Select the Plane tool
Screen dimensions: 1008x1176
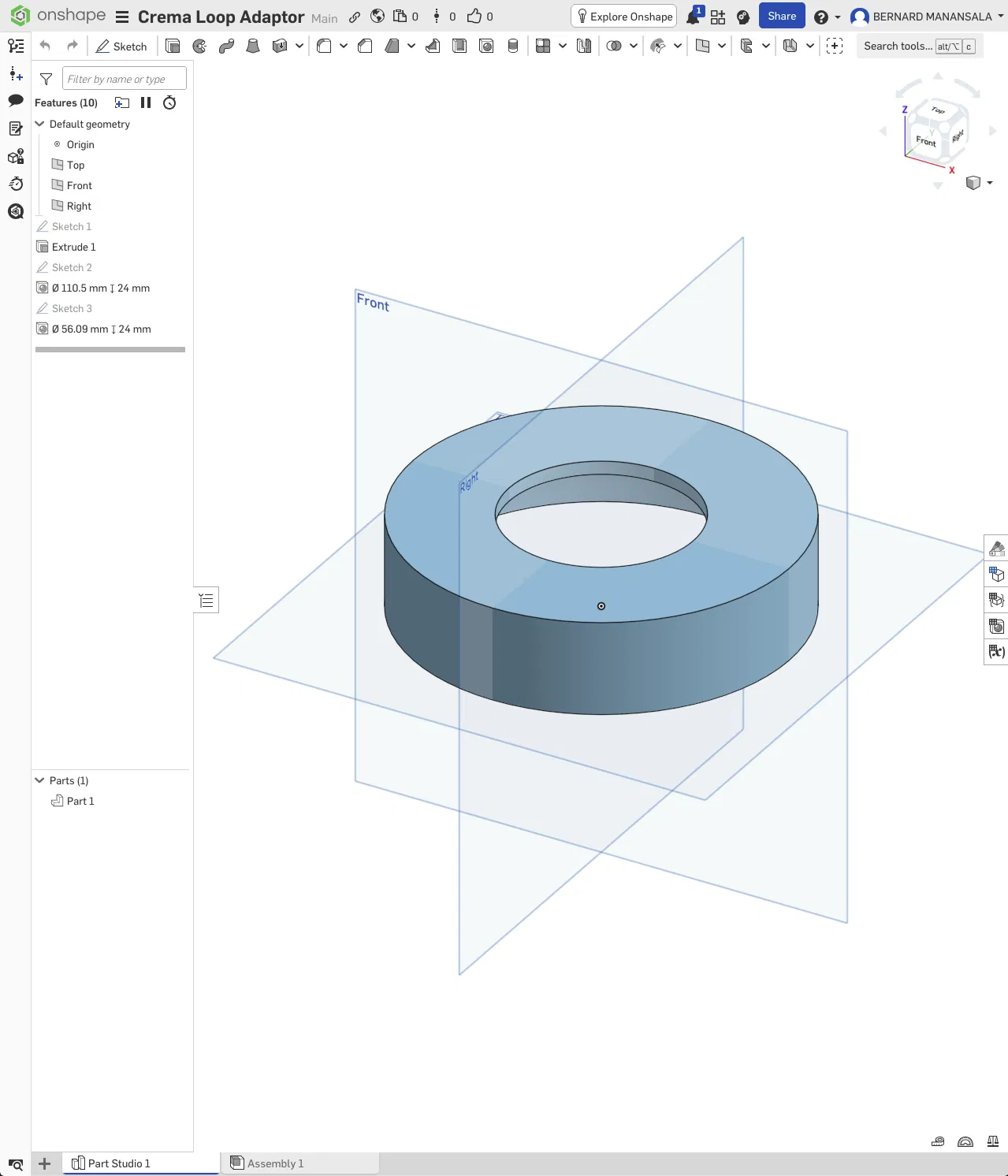702,47
